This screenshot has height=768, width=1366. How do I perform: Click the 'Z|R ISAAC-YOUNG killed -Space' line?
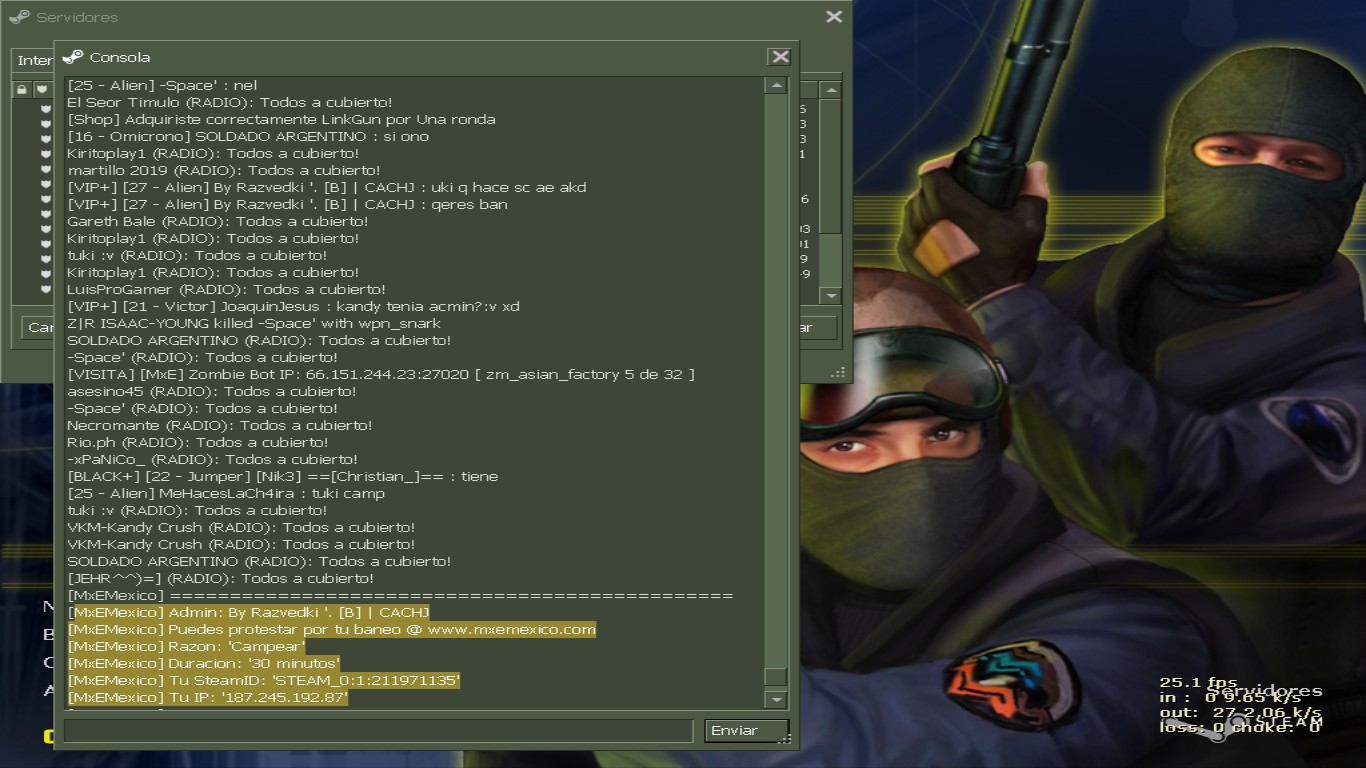coord(254,323)
